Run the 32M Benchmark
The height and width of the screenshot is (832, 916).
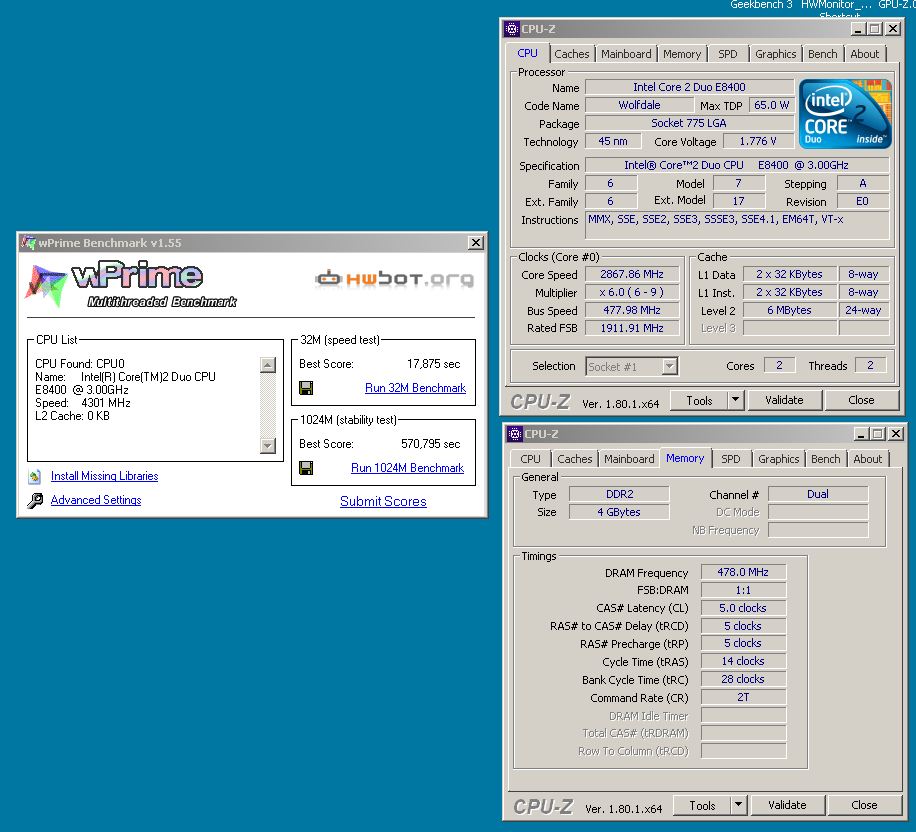415,388
